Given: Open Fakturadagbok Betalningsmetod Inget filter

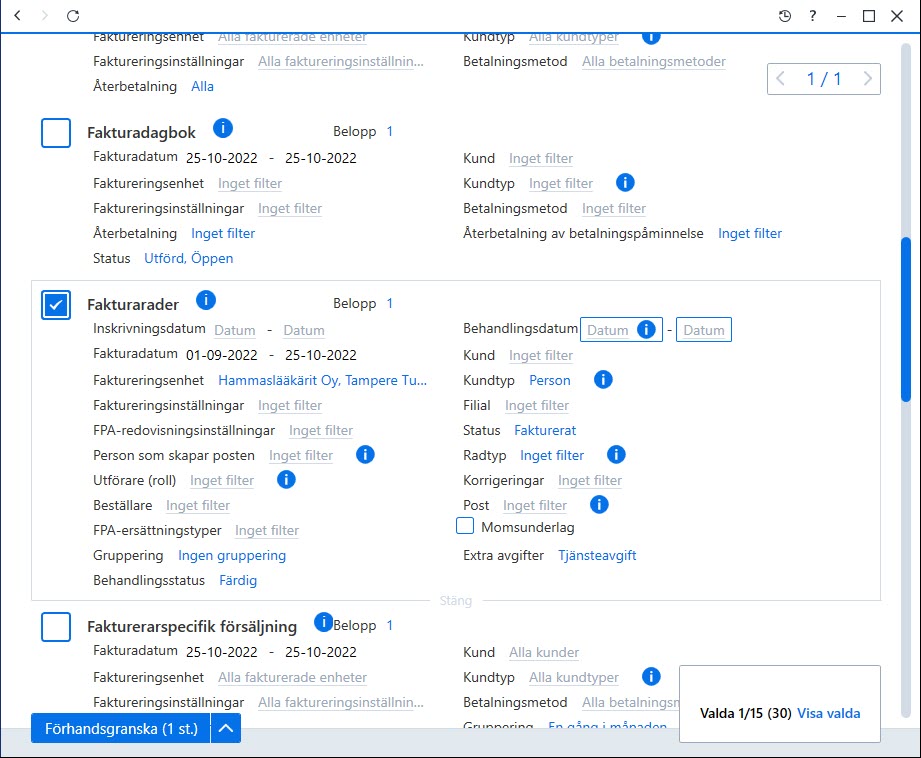Looking at the screenshot, I should click(614, 209).
